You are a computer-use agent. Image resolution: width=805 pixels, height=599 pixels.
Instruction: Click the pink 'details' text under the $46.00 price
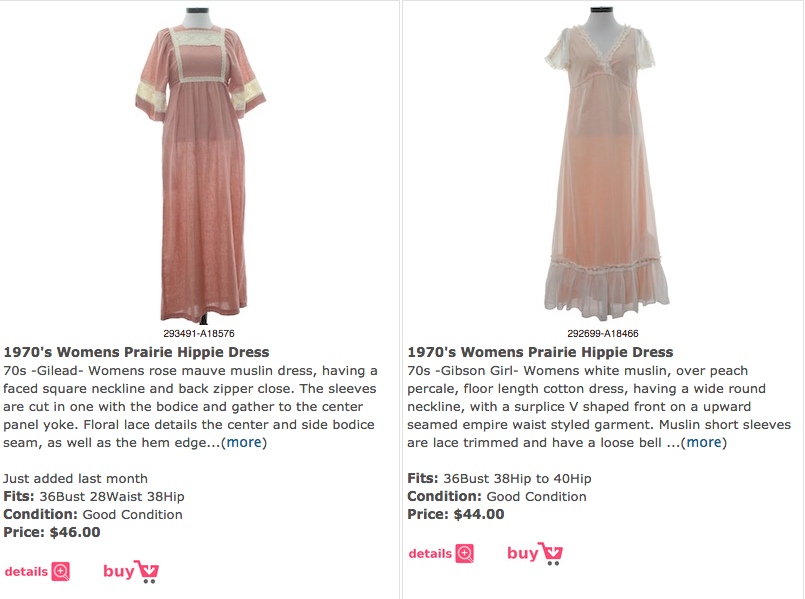pos(26,571)
